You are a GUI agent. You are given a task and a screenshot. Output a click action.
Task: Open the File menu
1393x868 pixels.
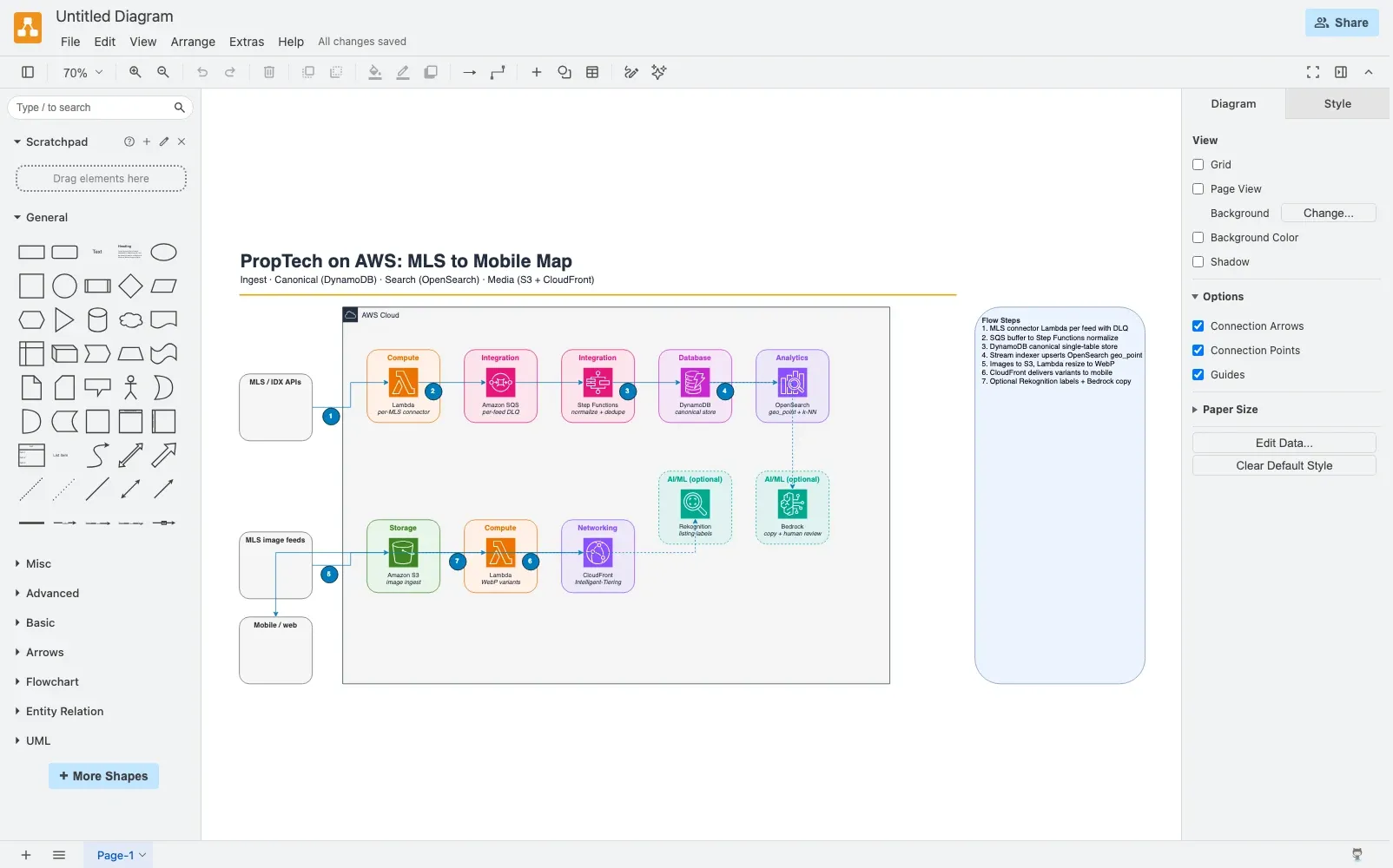(x=70, y=42)
